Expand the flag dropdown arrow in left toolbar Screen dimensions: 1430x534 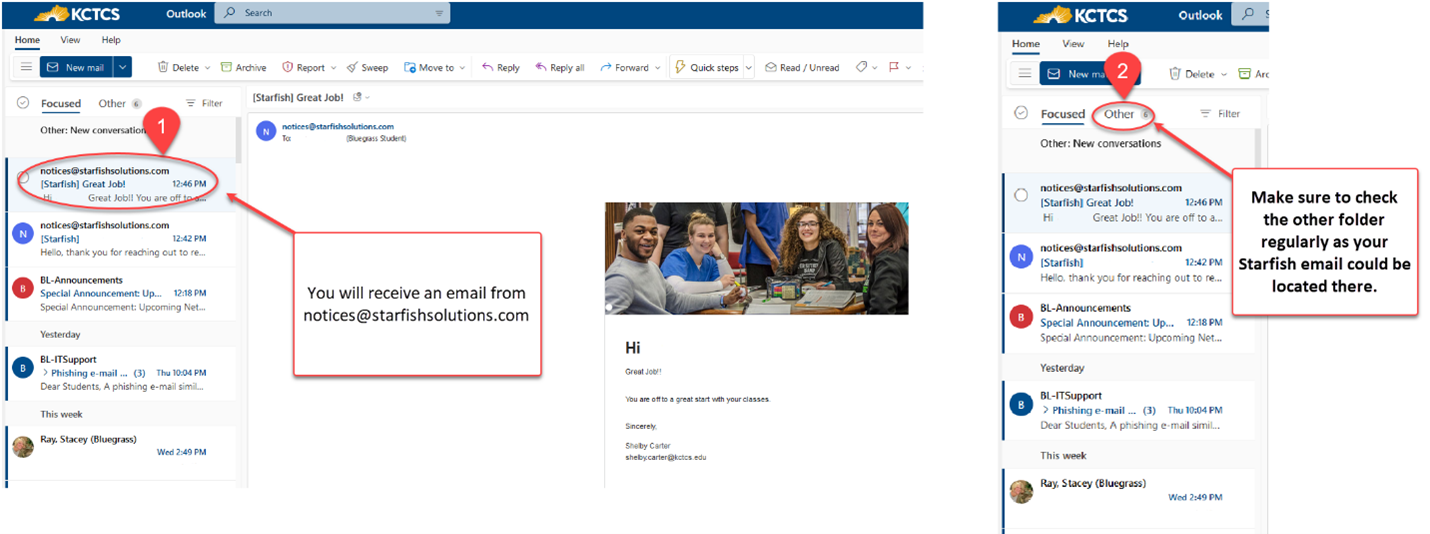pyautogui.click(x=908, y=68)
